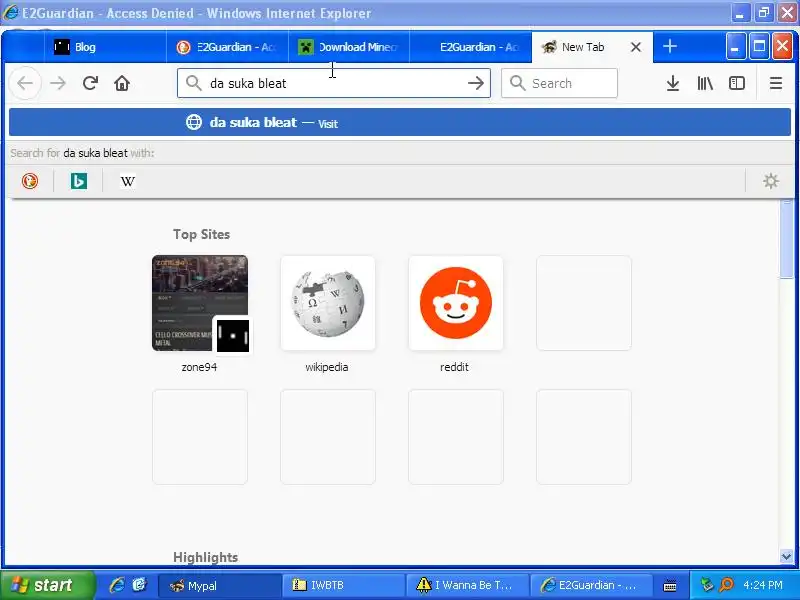Open the downloads panel
Image resolution: width=800 pixels, height=600 pixels.
click(x=673, y=83)
